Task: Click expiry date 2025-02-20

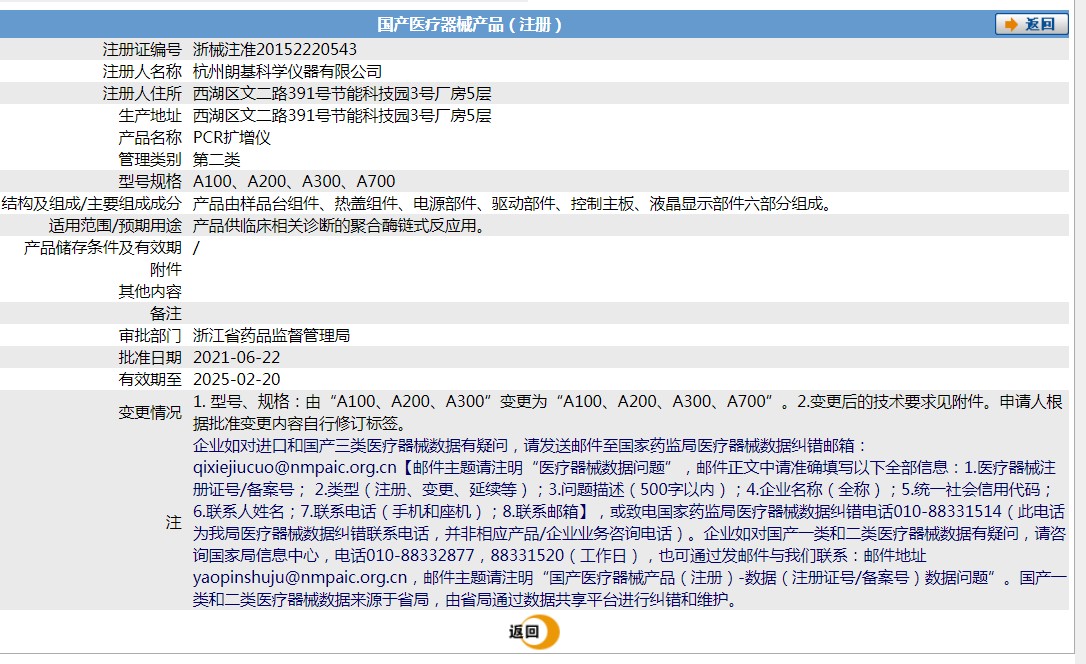Action: pos(236,379)
